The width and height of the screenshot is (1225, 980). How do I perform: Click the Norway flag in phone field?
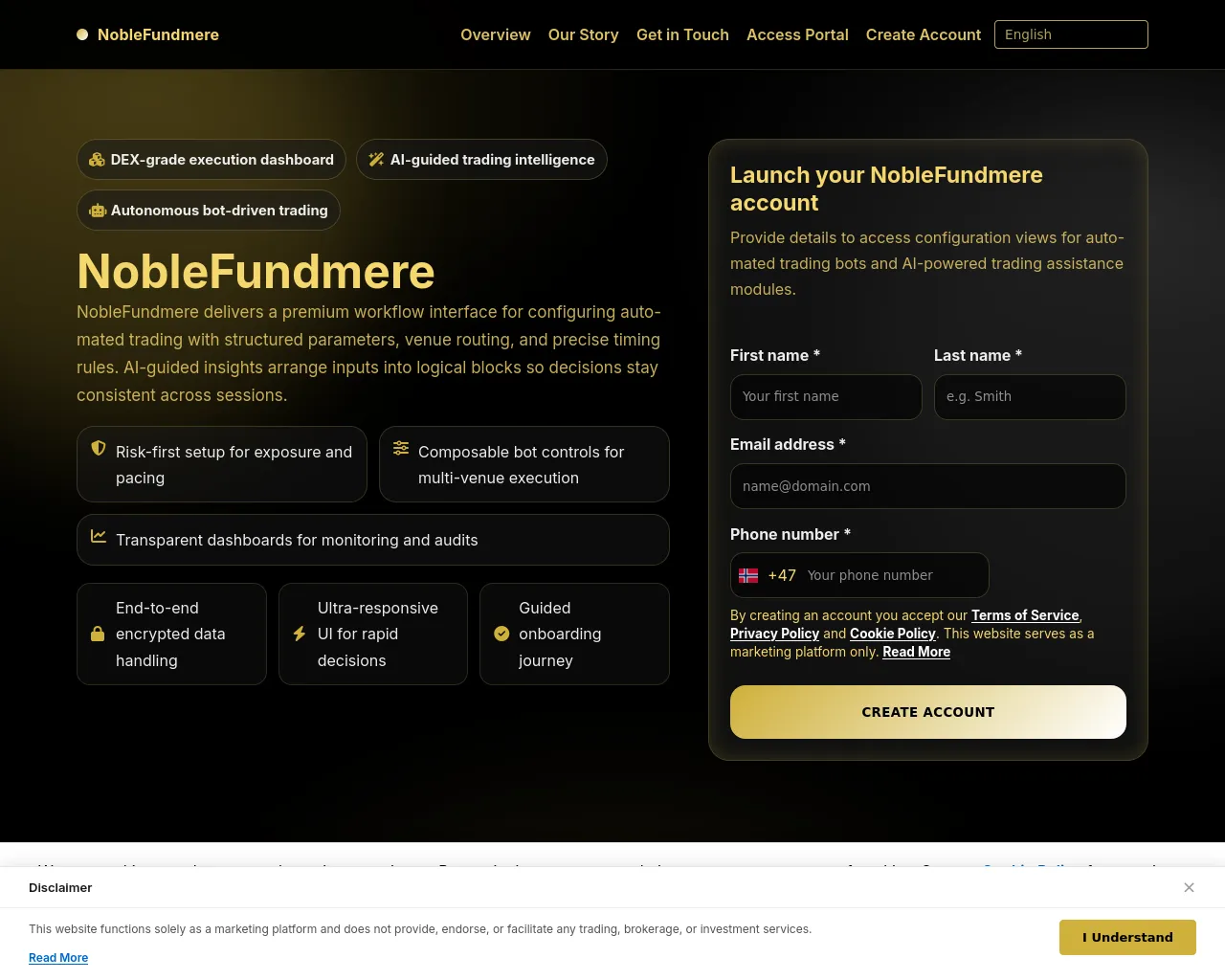pos(748,575)
